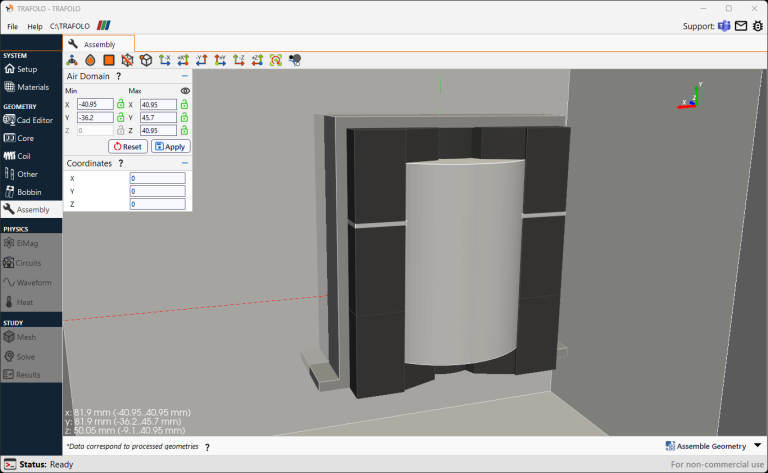Set view to +Y direction
Image resolution: width=768 pixels, height=473 pixels.
click(x=220, y=60)
